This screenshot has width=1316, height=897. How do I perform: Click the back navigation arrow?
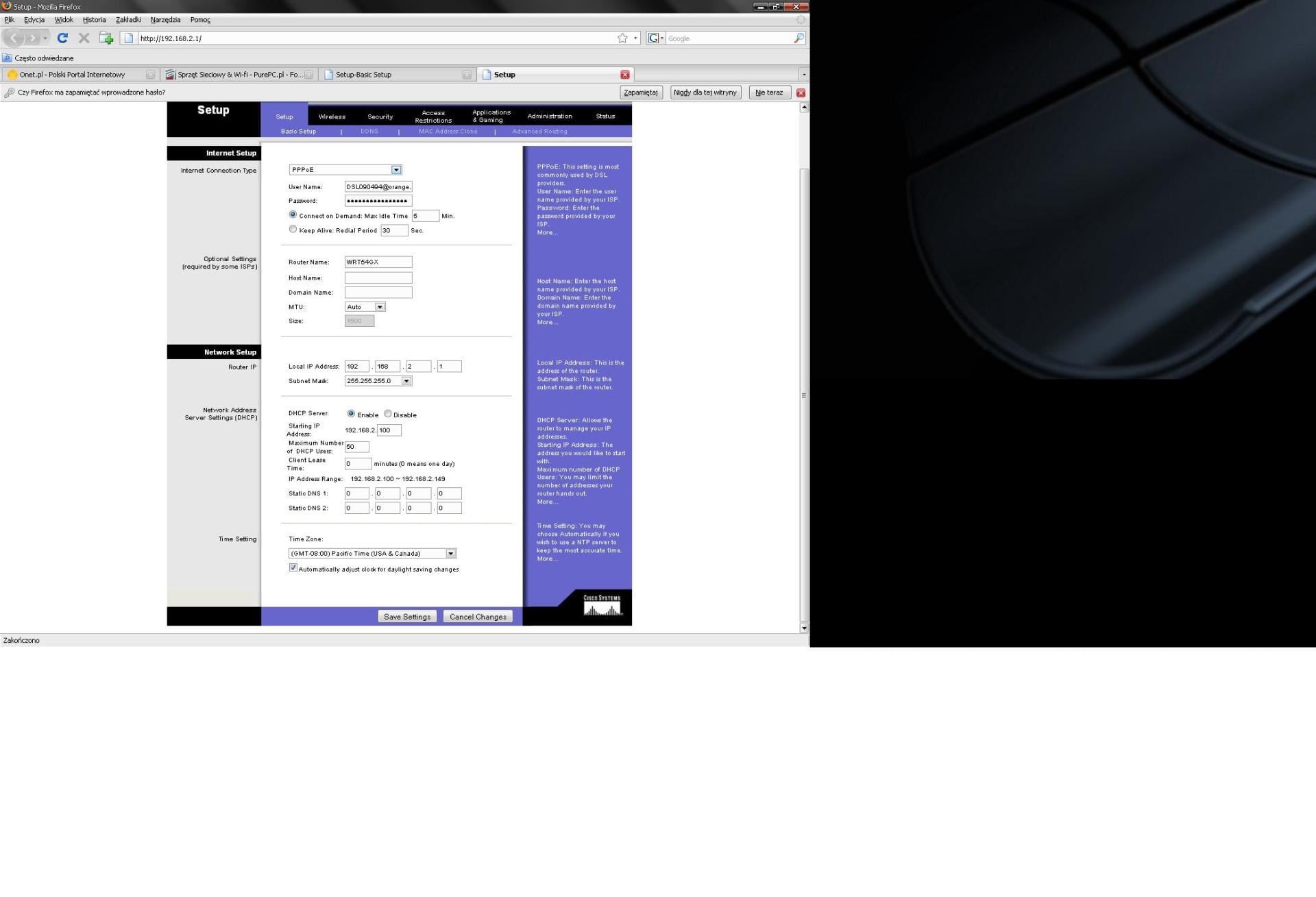15,38
